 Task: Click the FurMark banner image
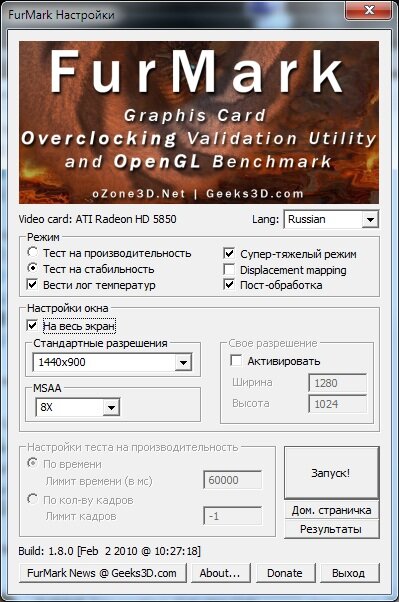[199, 122]
